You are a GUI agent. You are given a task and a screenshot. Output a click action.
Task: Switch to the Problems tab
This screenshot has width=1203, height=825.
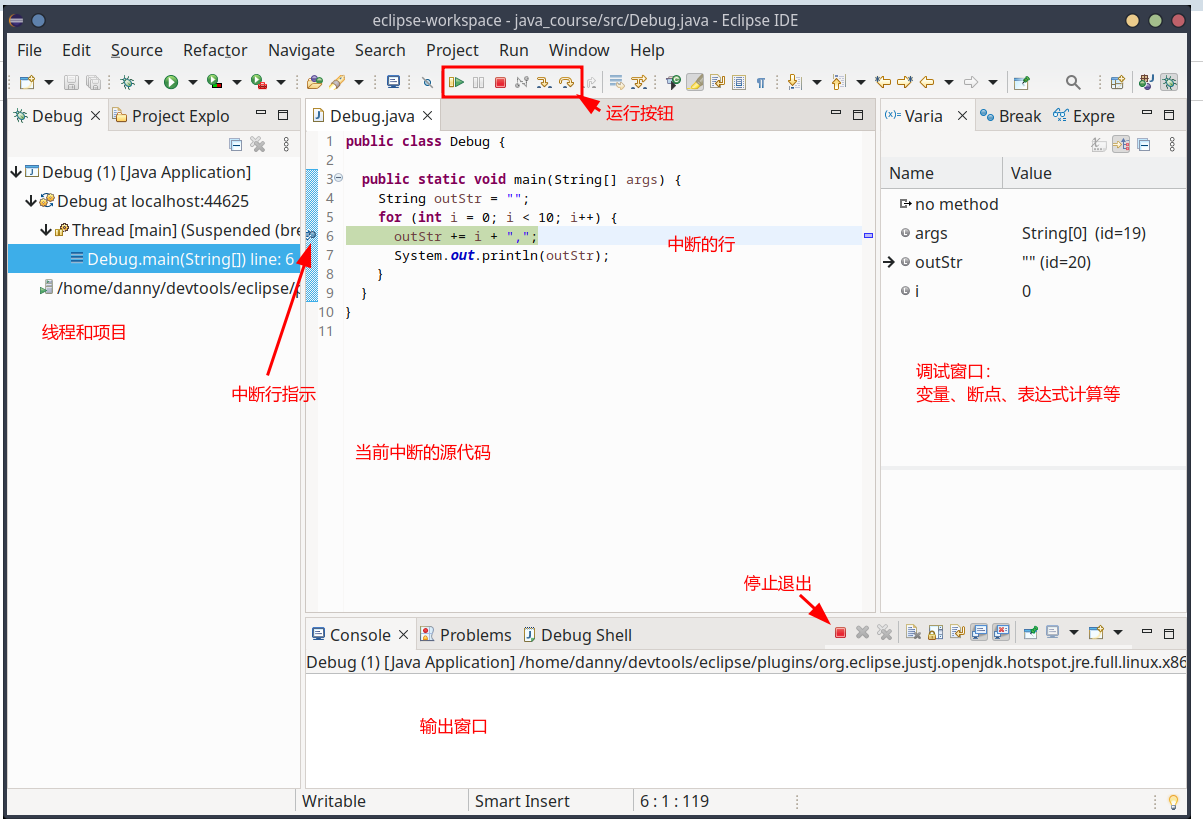pos(466,635)
